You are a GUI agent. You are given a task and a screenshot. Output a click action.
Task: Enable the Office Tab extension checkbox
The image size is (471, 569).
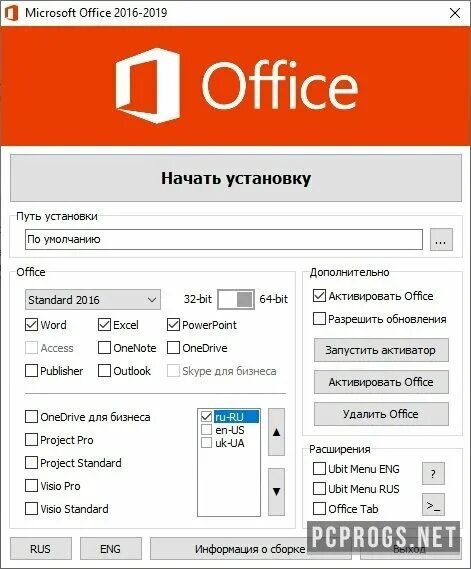319,508
